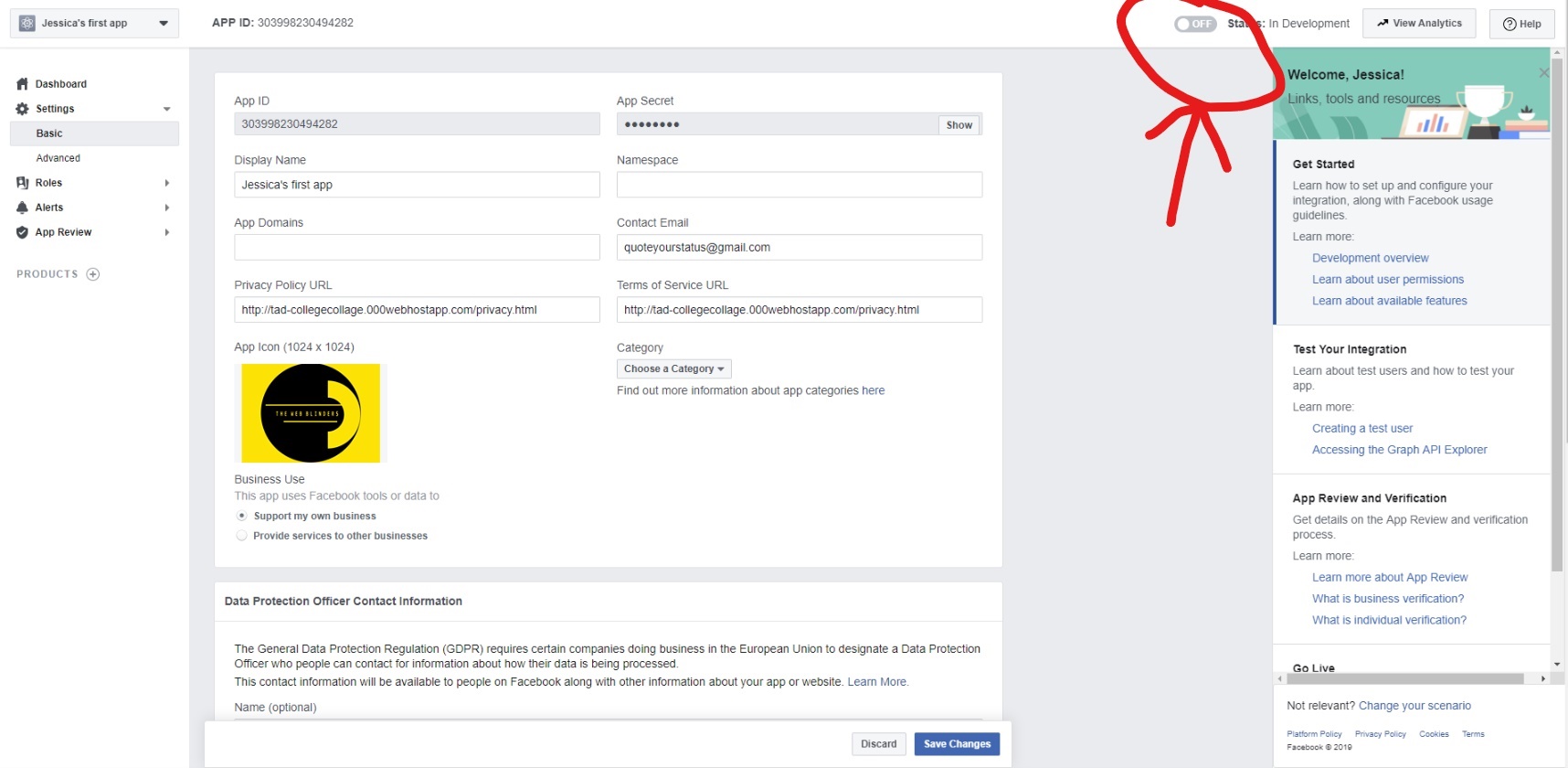The image size is (1568, 768).
Task: Expand the Alerts submenu arrow
Action: click(166, 208)
